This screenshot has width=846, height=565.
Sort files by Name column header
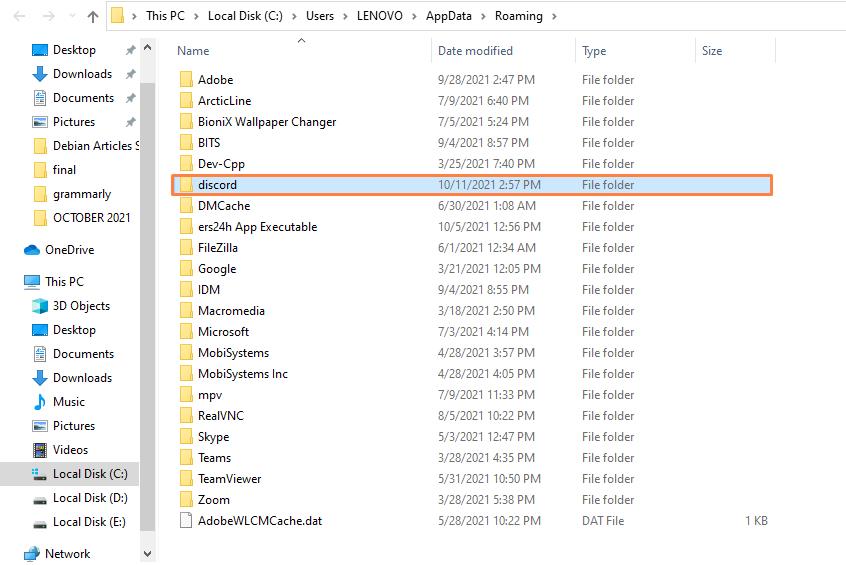pos(194,51)
